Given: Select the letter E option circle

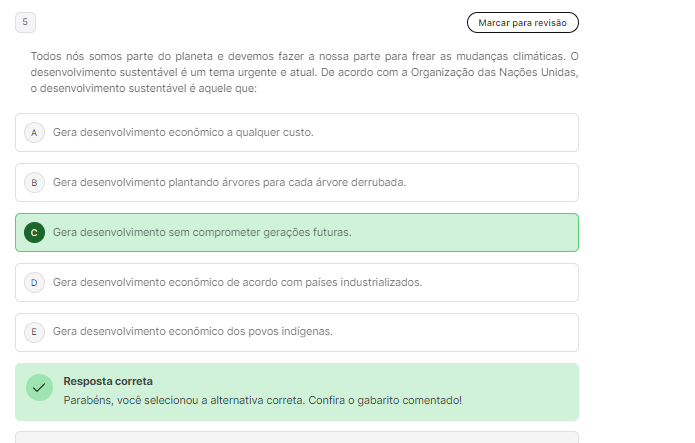Looking at the screenshot, I should (x=34, y=332).
